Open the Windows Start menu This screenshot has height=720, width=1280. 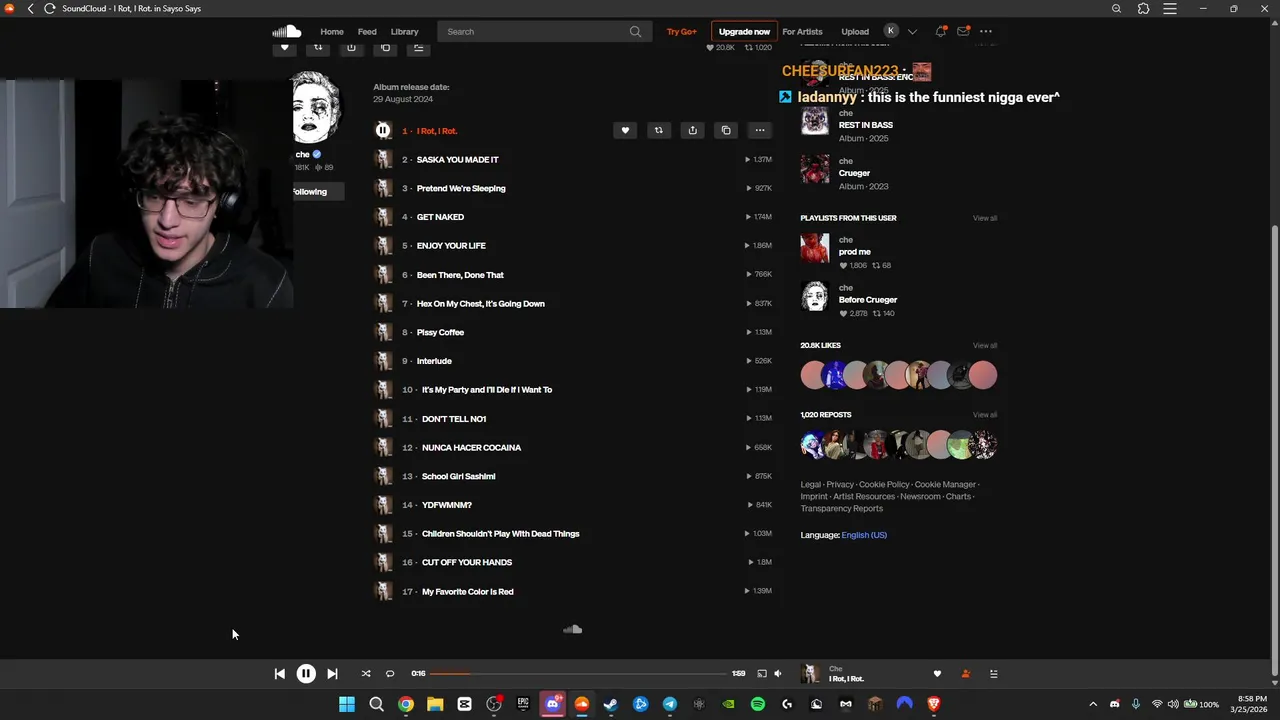[x=347, y=704]
